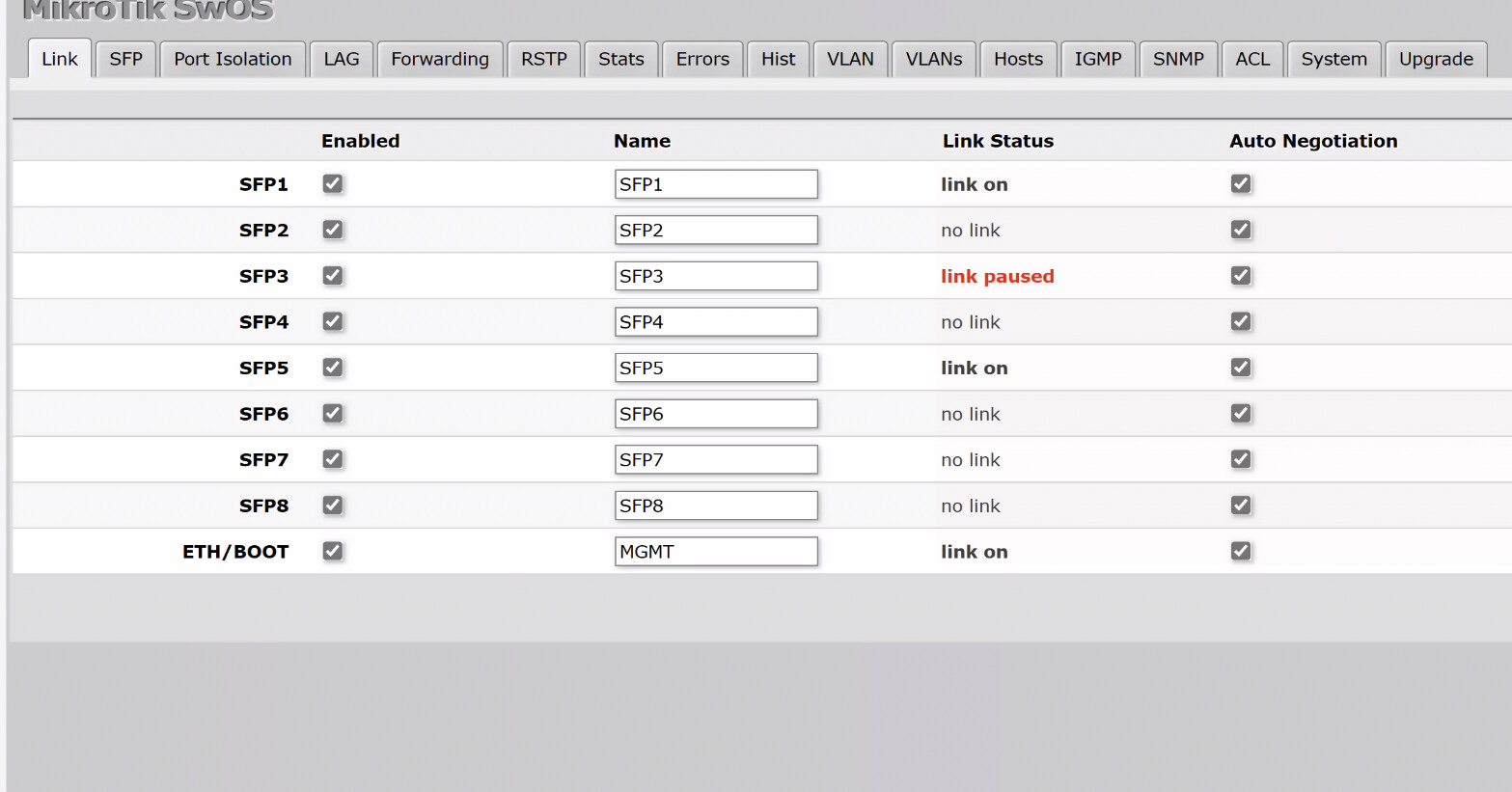This screenshot has width=1512, height=792.
Task: Open the Forwarding tab
Action: 440,59
